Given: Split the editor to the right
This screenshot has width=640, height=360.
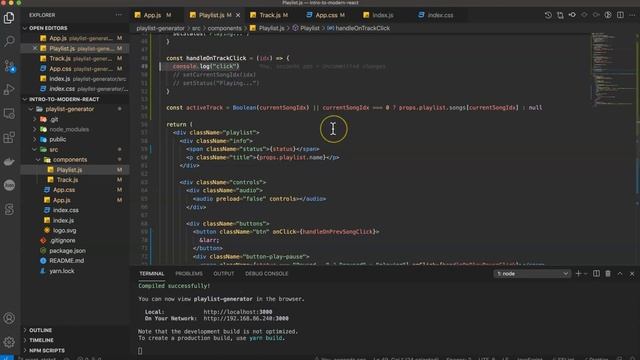Looking at the screenshot, I should click(x=620, y=15).
